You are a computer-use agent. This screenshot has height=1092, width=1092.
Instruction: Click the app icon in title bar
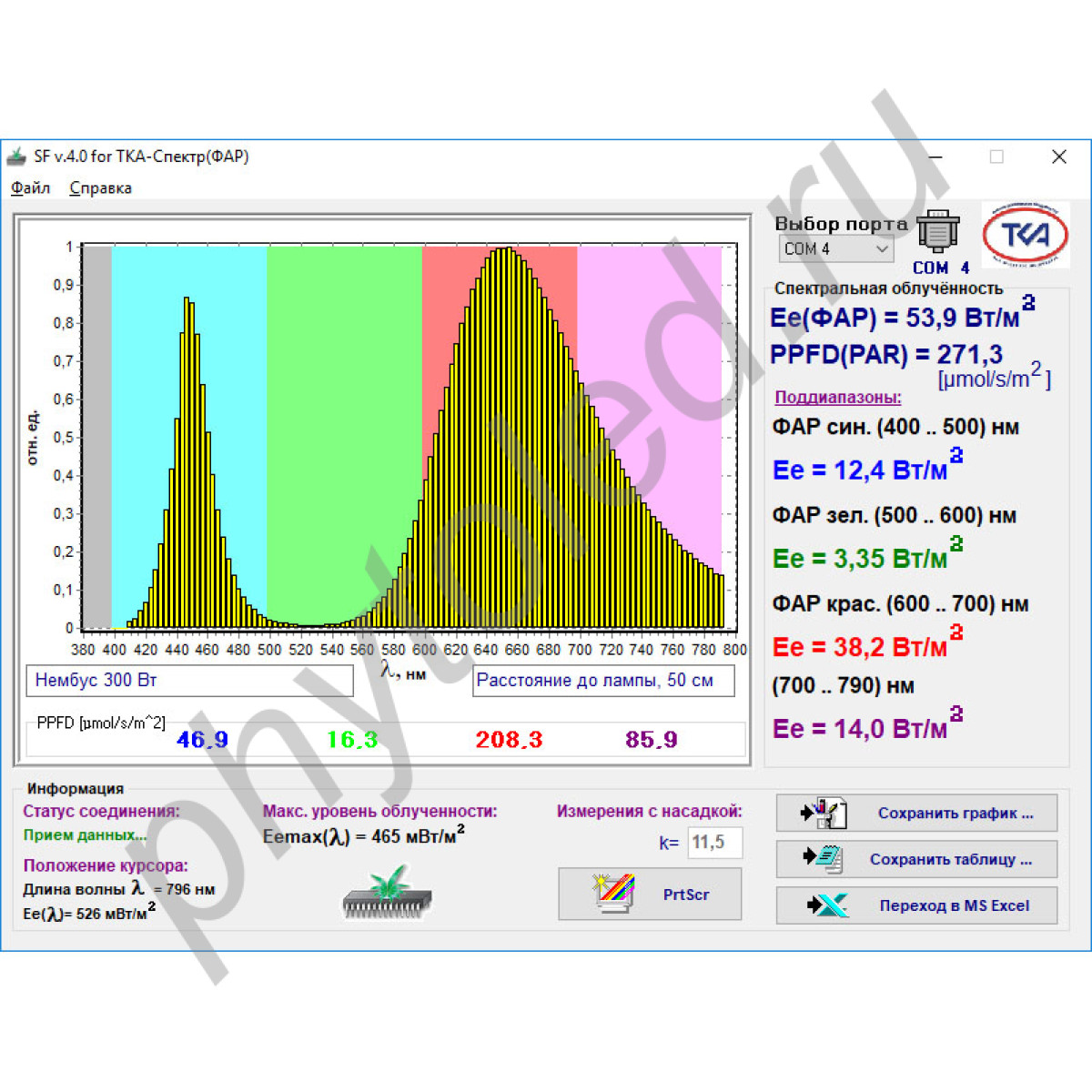[17, 157]
